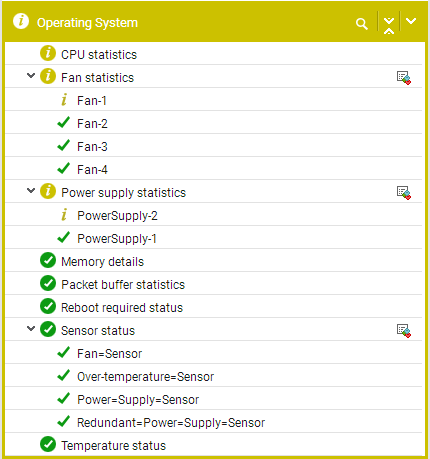Screen dimensions: 430x459
Task: Click the Temperature status green check icon
Action: point(48,444)
